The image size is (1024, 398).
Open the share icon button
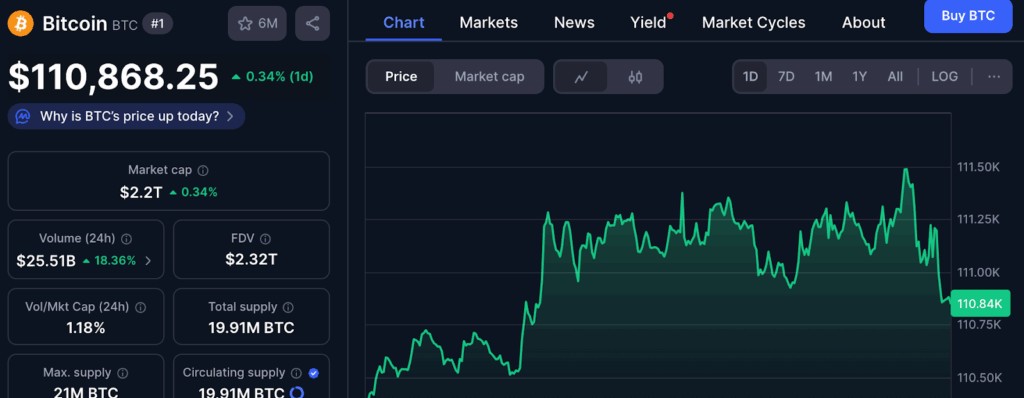[x=312, y=24]
